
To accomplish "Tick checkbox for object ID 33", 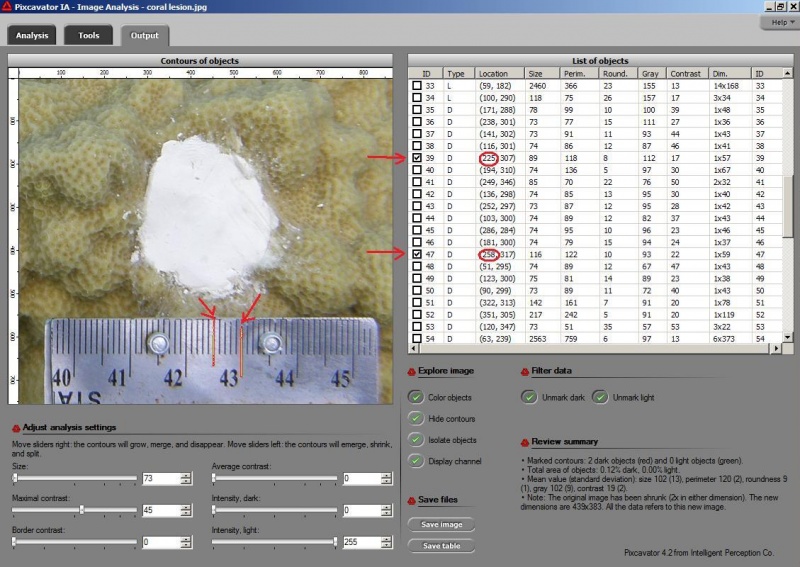I will click(417, 86).
